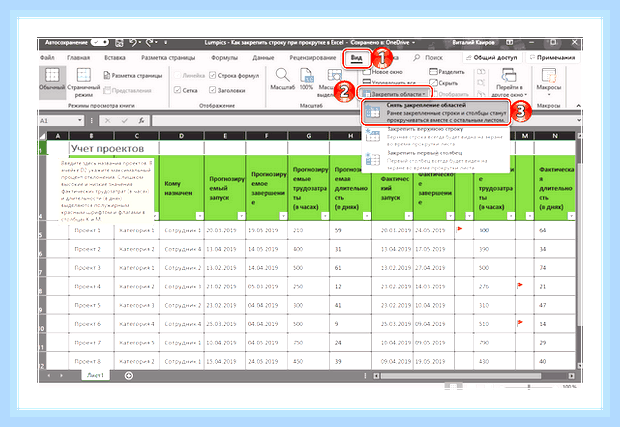Open Quick Access Toolbar customize dropdown
620x427 pixels.
click(165, 42)
